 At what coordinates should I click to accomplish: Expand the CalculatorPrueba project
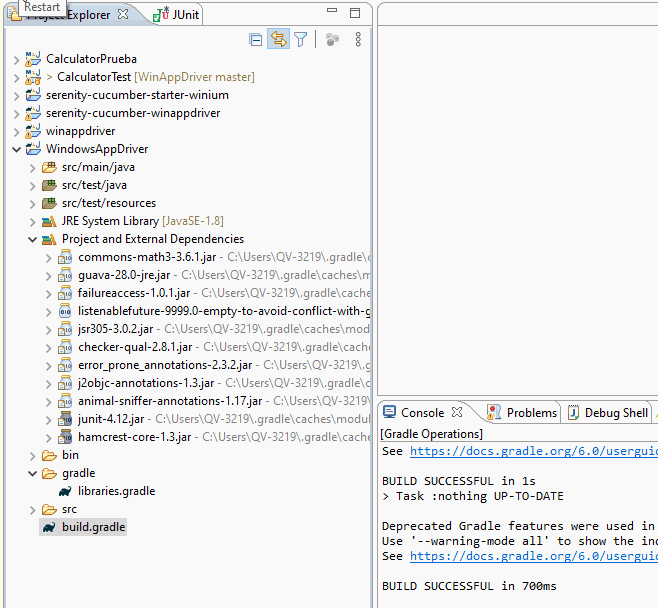(15, 59)
